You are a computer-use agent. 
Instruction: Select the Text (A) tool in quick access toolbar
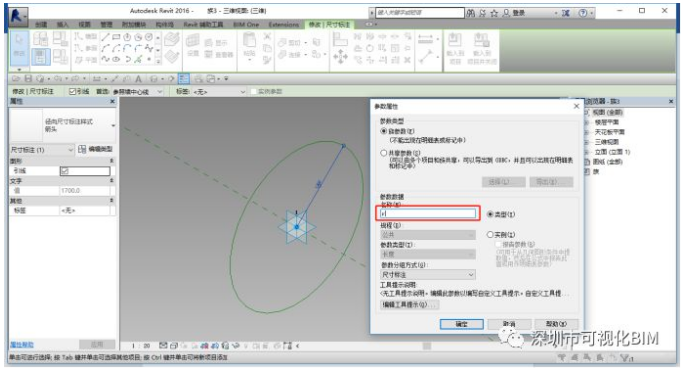tap(138, 79)
